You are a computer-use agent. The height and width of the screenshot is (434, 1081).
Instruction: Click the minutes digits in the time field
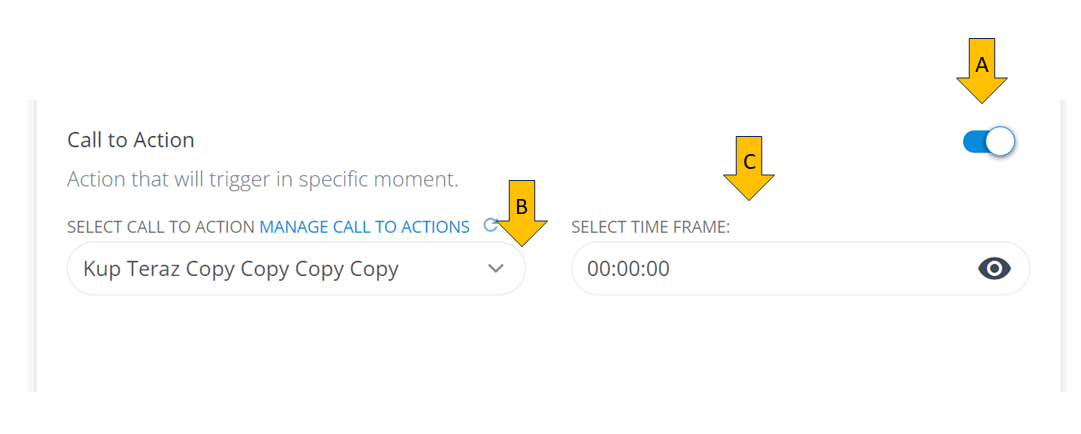628,269
